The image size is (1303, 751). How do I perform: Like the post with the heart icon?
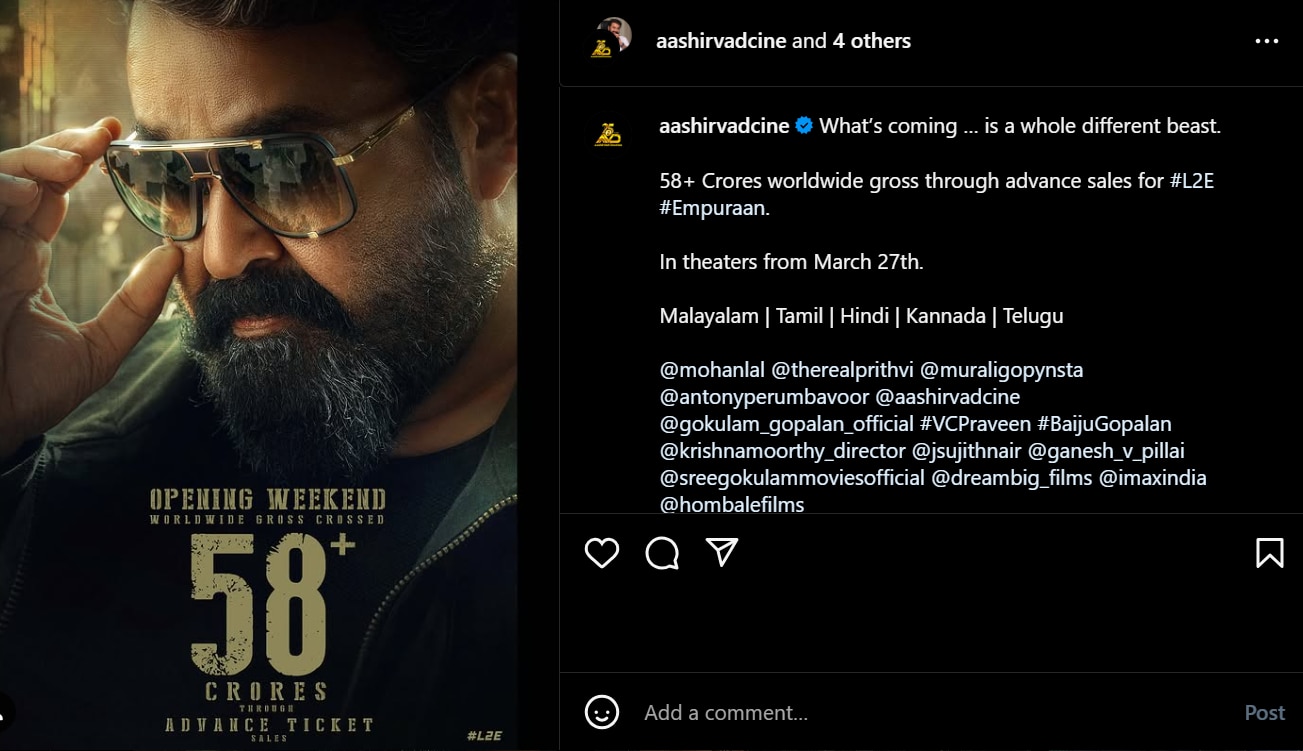[x=602, y=553]
